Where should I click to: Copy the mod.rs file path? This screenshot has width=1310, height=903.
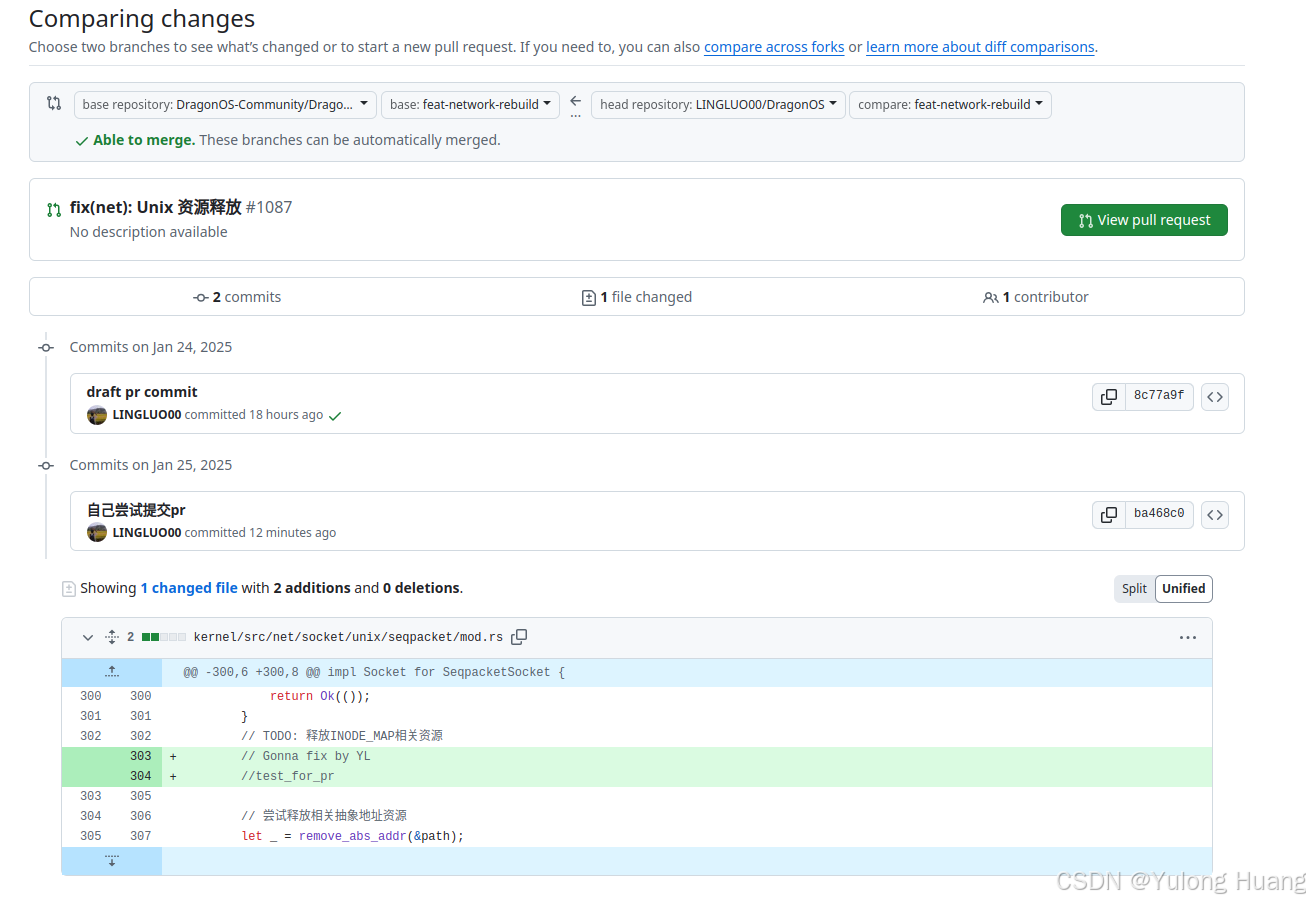[x=519, y=637]
